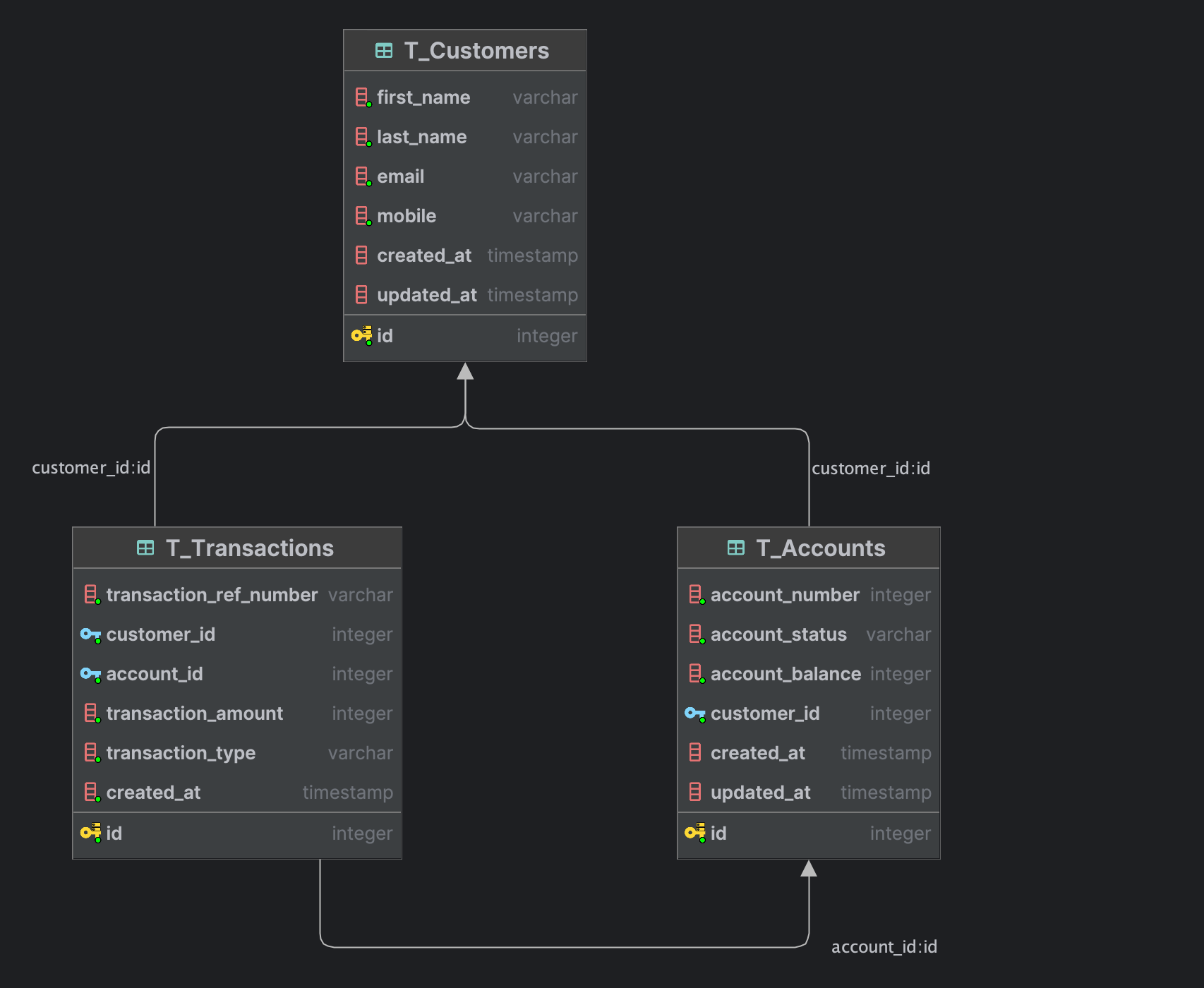This screenshot has height=988, width=1204.
Task: Select the transaction_ref_number column label
Action: coord(212,595)
